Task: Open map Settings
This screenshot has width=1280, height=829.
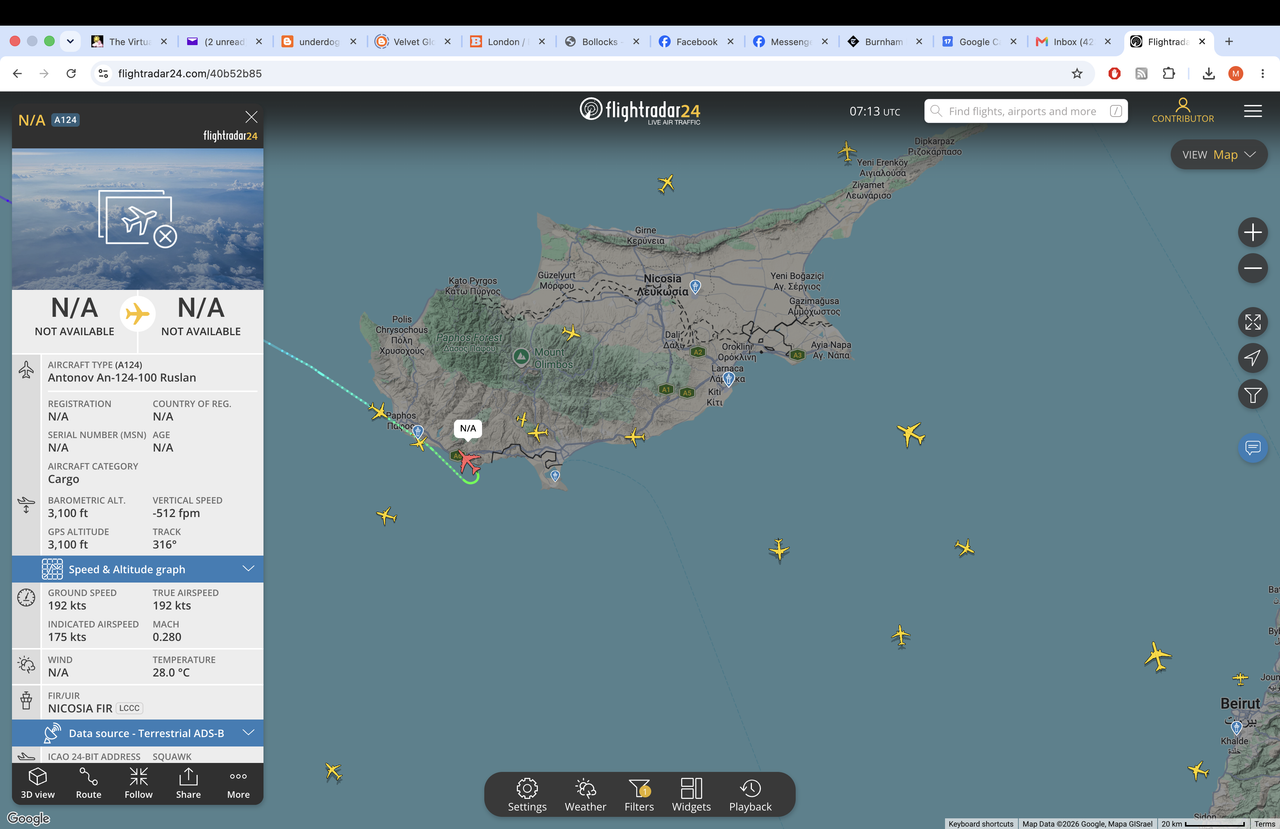Action: (527, 795)
